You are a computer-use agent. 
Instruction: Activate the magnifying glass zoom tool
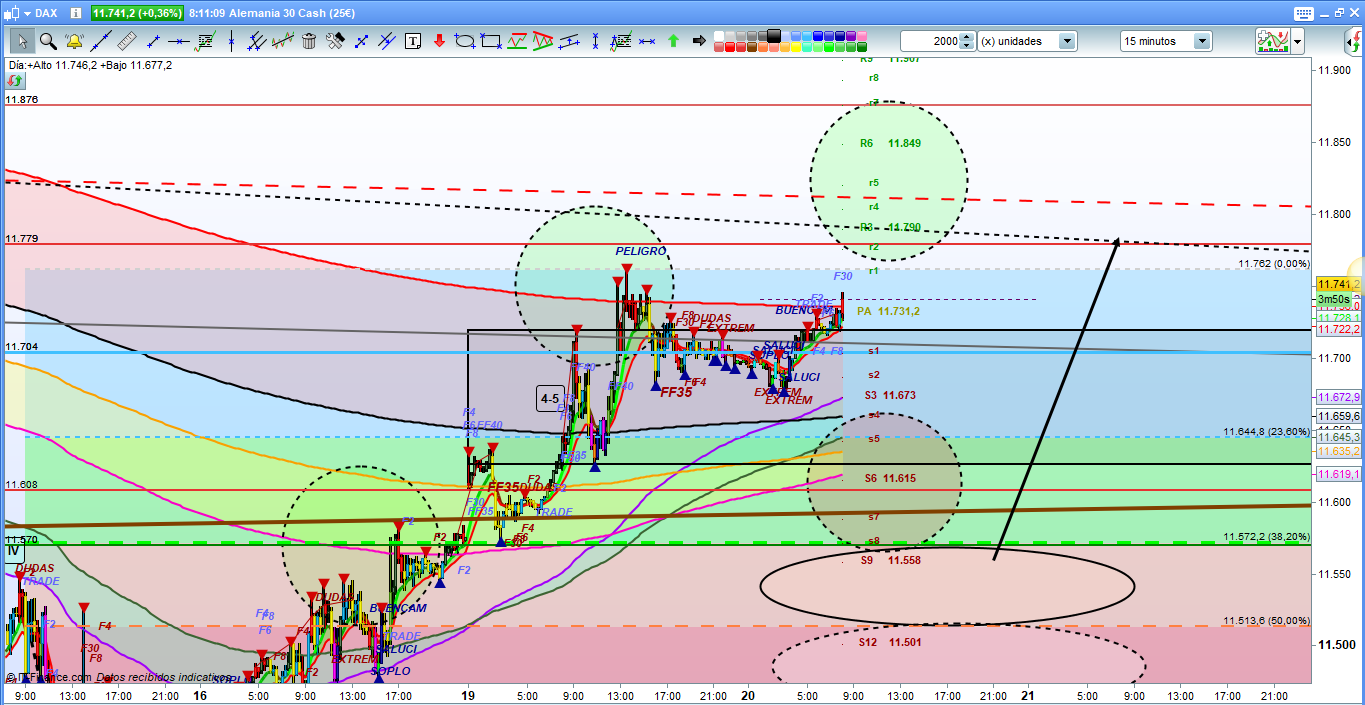[47, 41]
